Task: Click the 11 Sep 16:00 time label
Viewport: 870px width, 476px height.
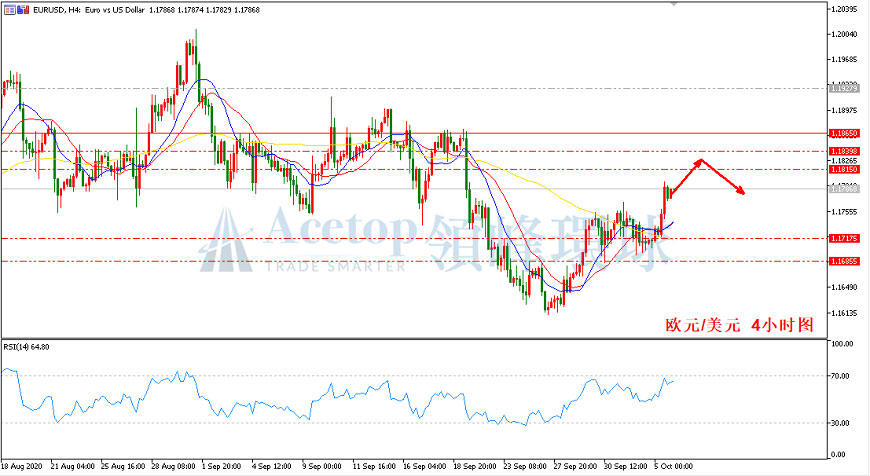Action: (x=374, y=467)
